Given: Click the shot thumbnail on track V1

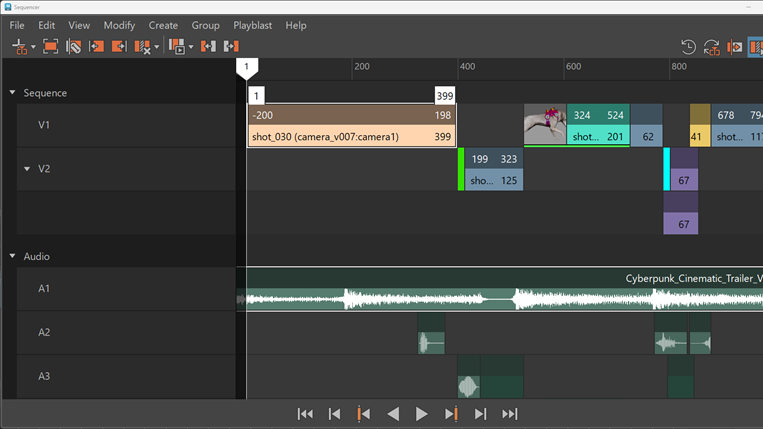Looking at the screenshot, I should pos(545,125).
